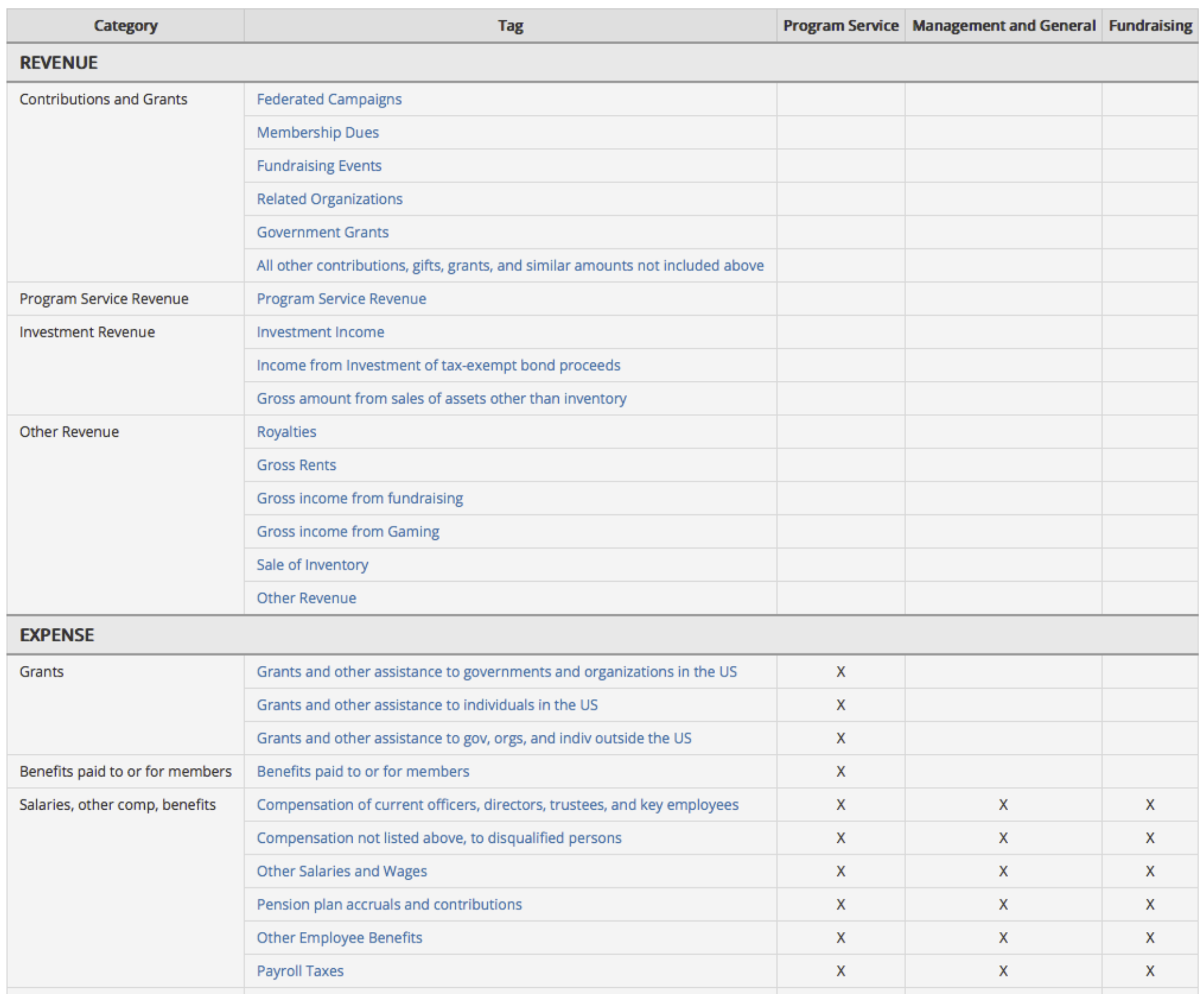
Task: Click Program Service X for Benefits paid row
Action: tap(840, 771)
